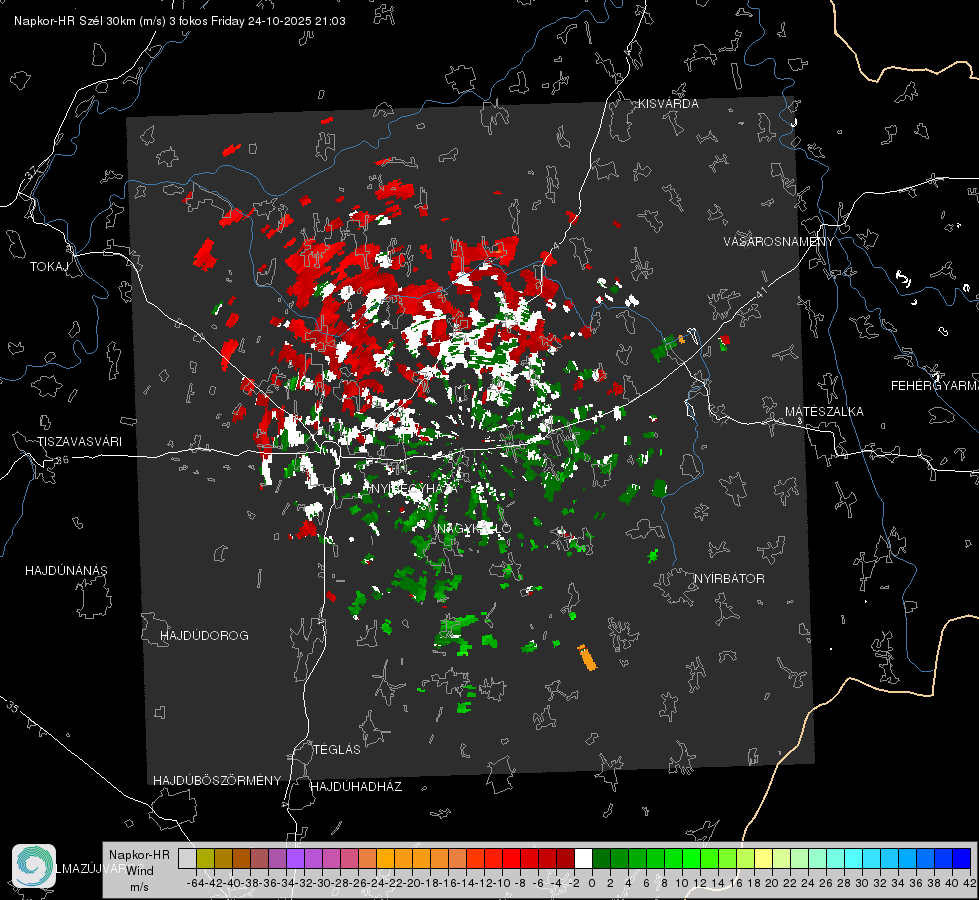
Task: Click the road number 36 near Tiszavasvári
Action: tap(62, 460)
